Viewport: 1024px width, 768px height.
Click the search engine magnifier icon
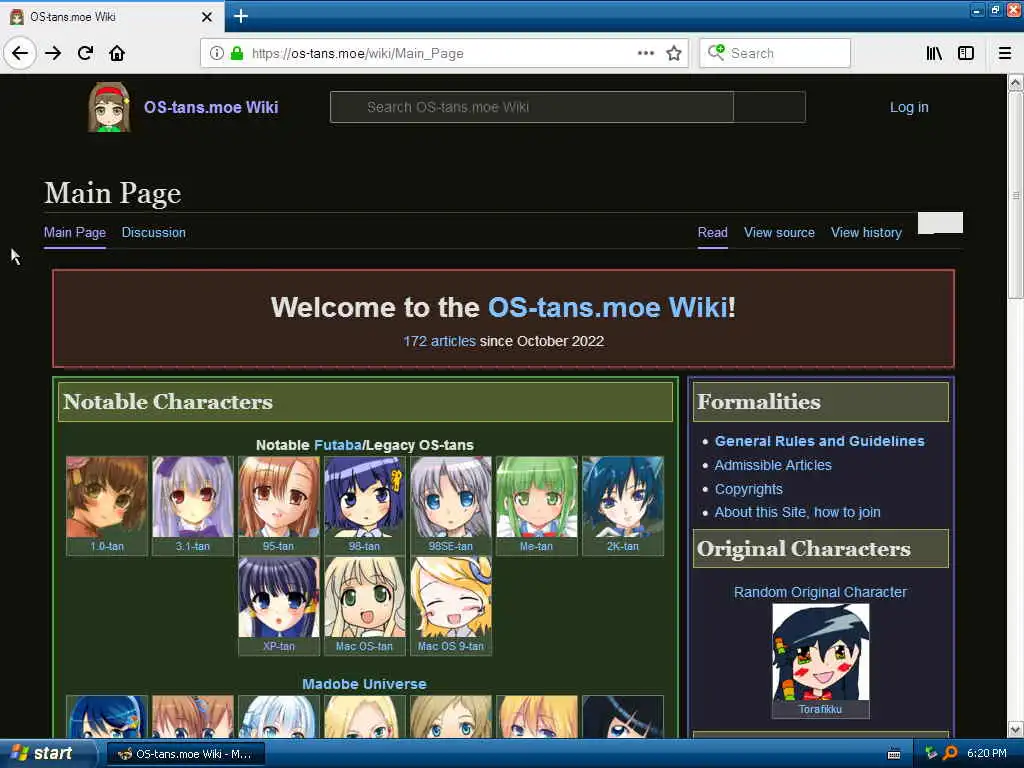[x=716, y=52]
